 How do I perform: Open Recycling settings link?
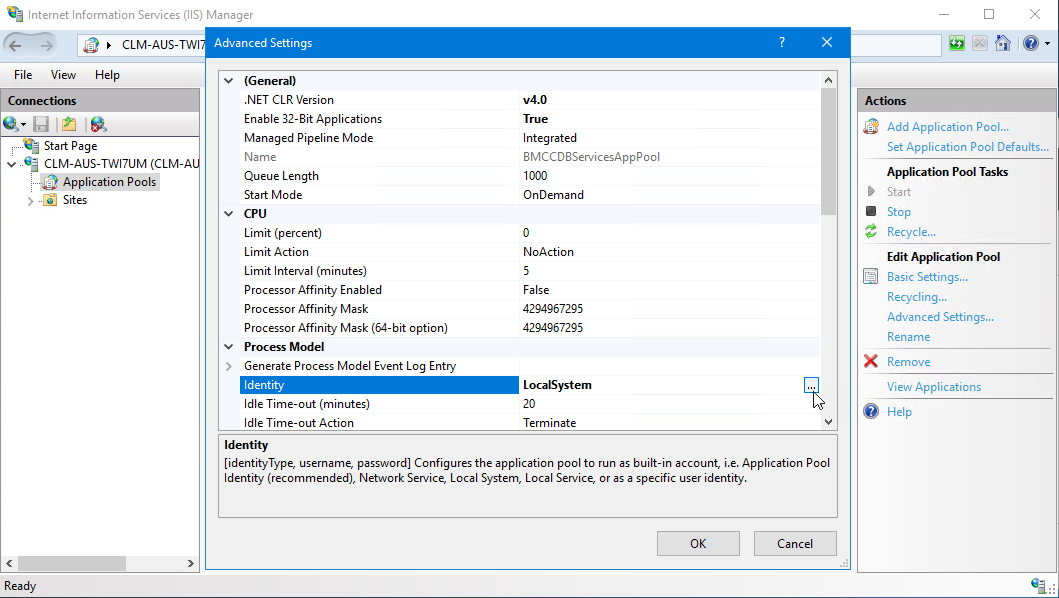(x=916, y=297)
